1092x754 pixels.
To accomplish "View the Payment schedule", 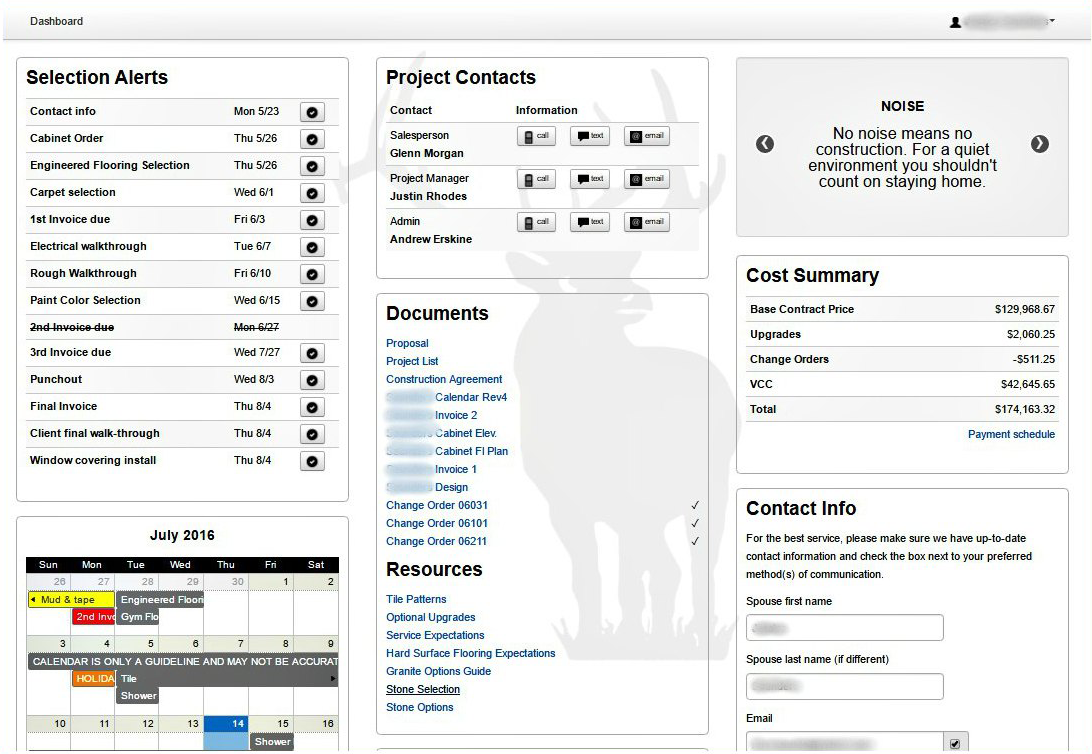I will tap(1011, 434).
